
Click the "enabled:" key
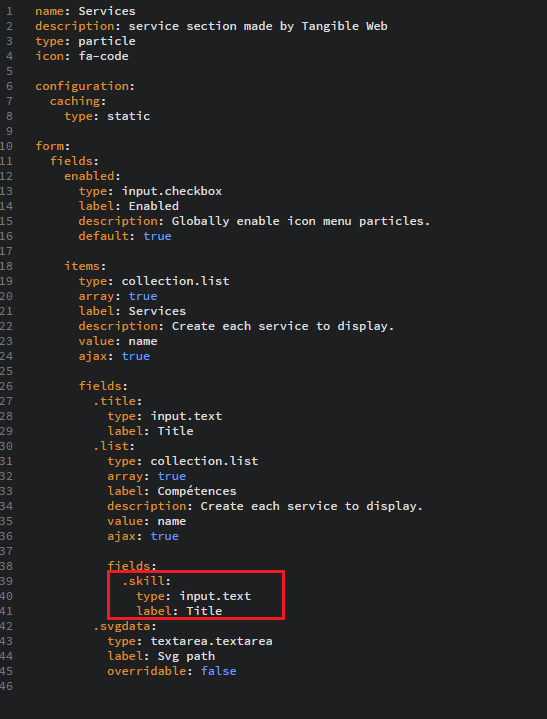point(92,176)
